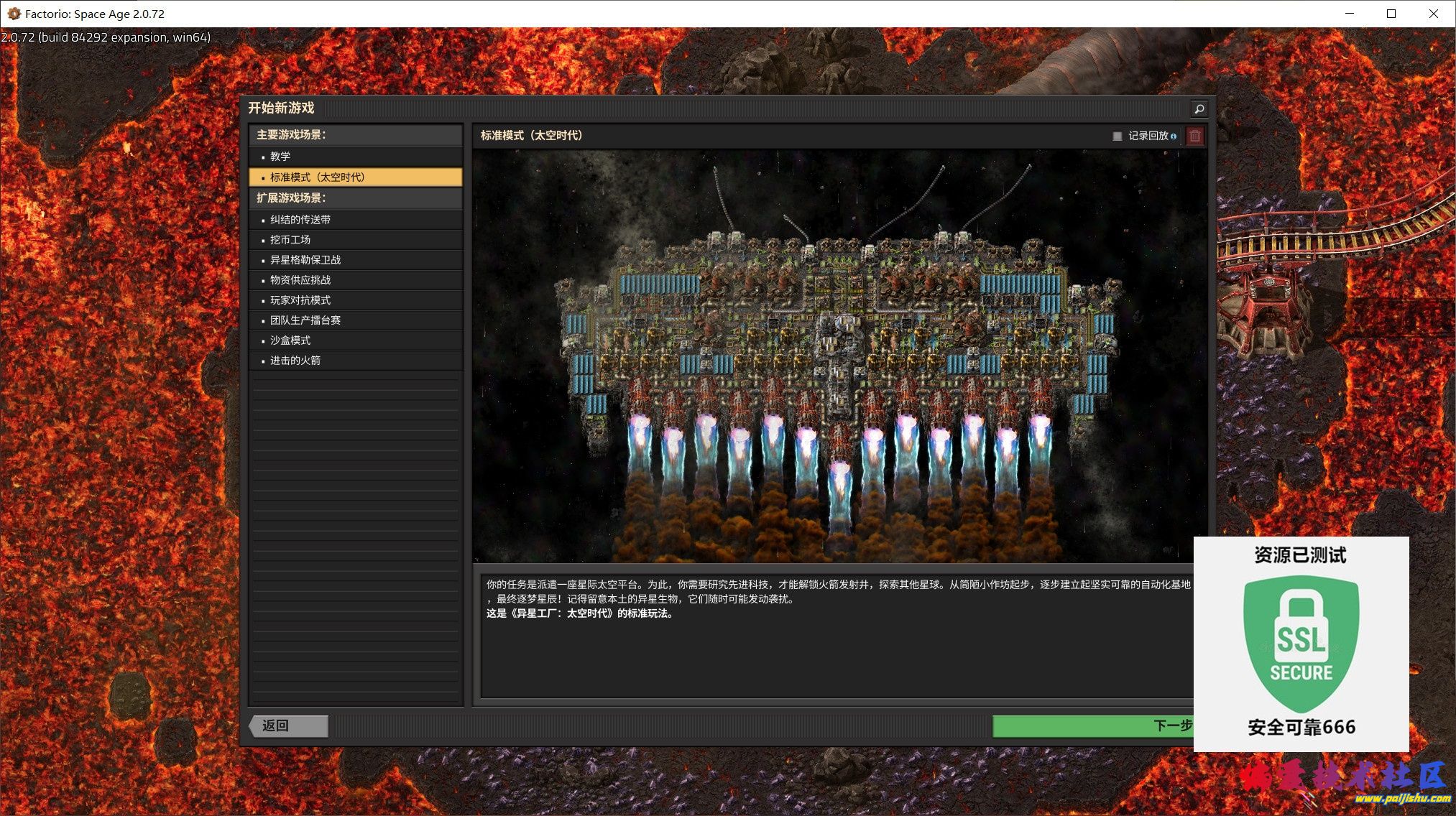Click the replay info tooltip icon
The width and height of the screenshot is (1456, 816).
pos(1174,136)
